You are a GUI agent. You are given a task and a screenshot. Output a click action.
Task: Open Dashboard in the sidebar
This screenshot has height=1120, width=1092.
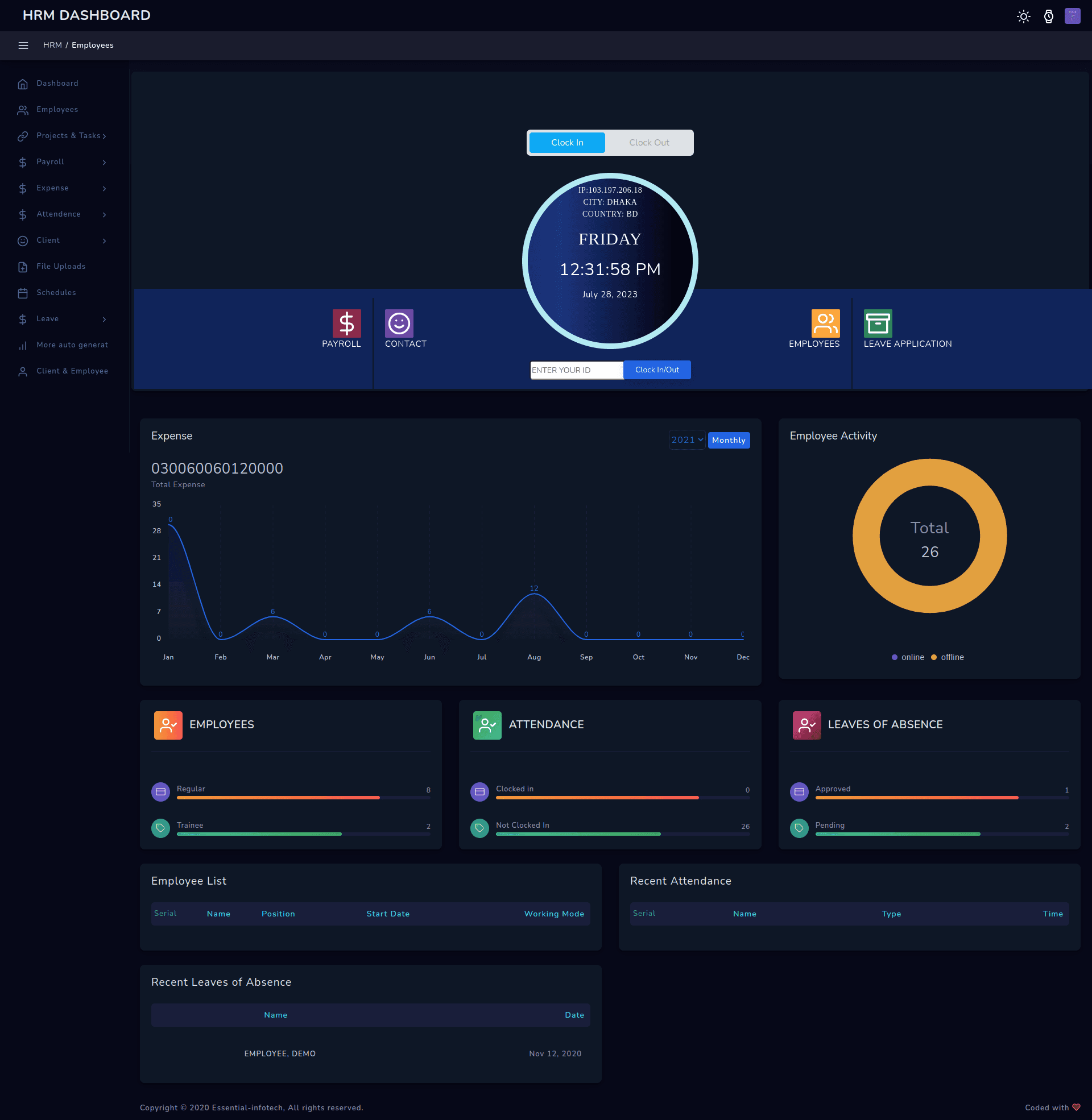(x=57, y=84)
